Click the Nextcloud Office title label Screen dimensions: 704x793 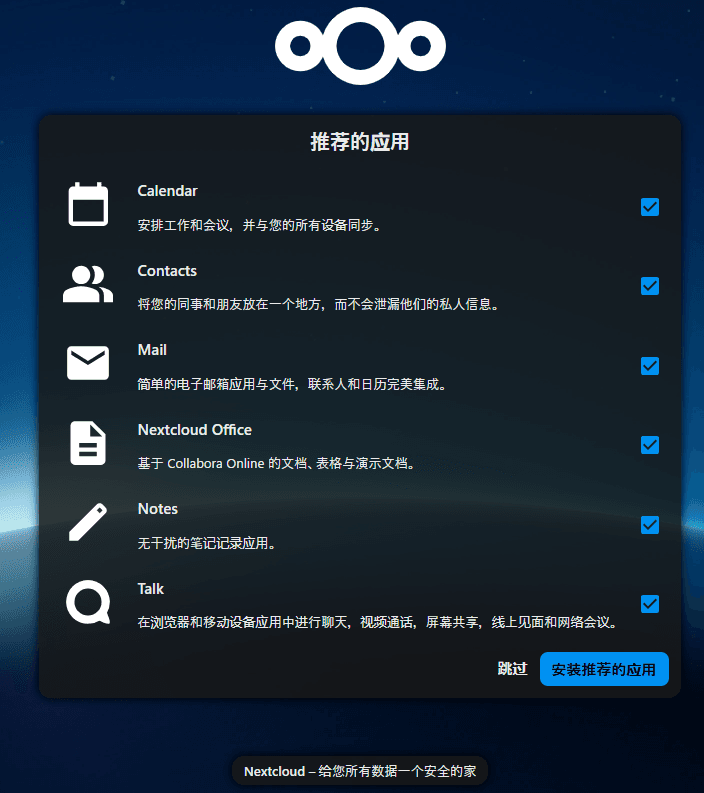click(194, 430)
